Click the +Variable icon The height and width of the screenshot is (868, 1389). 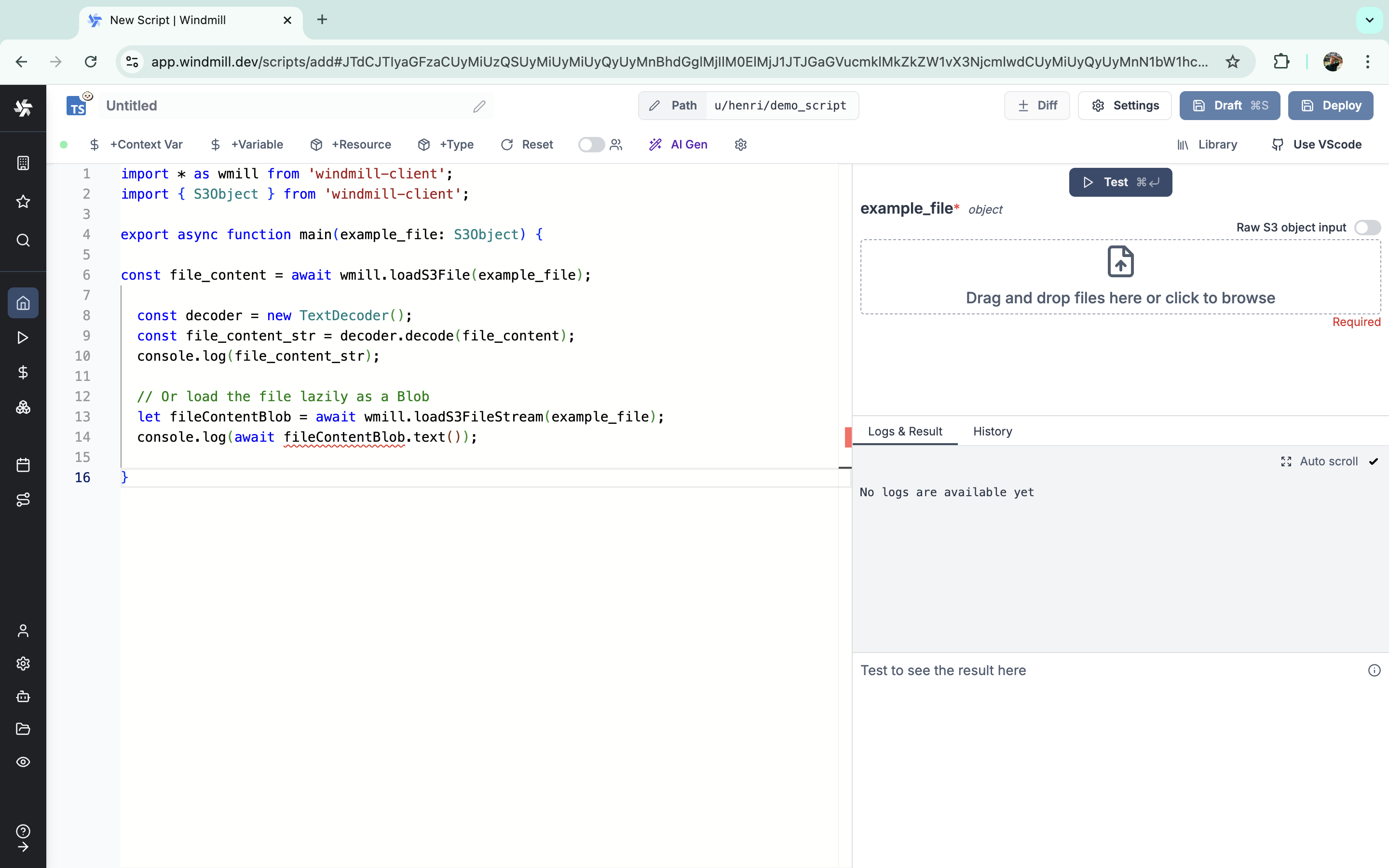point(248,145)
